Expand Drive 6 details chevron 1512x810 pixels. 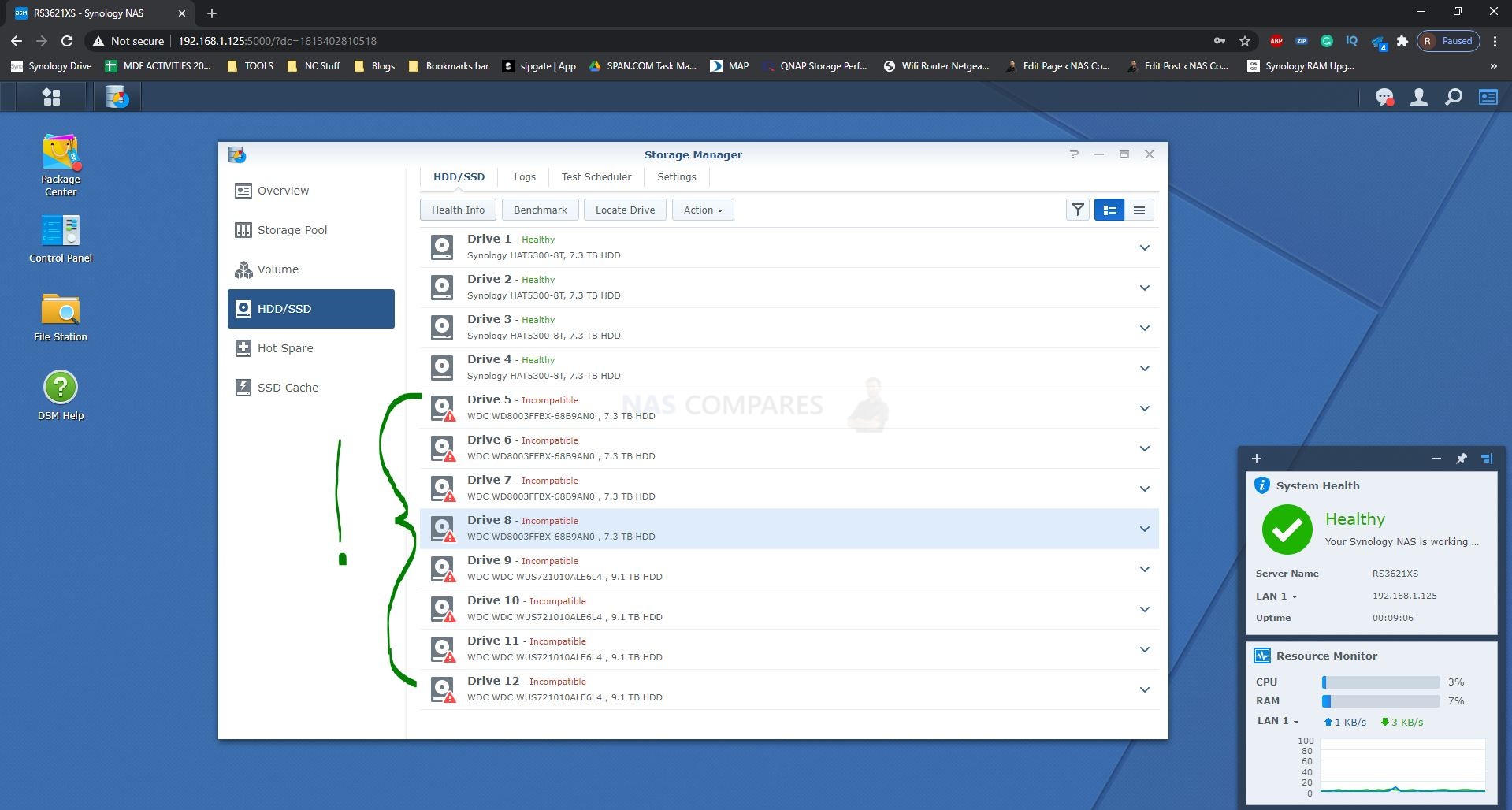[1145, 448]
